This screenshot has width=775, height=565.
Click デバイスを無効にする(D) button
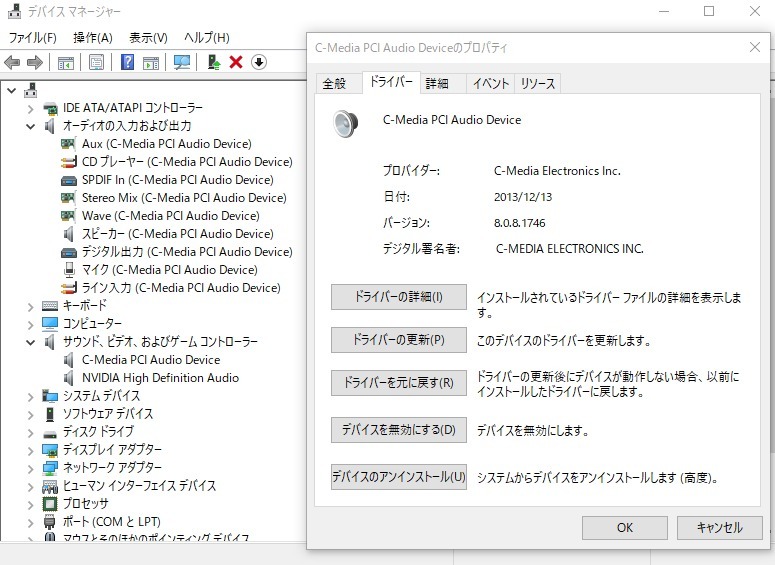point(399,430)
